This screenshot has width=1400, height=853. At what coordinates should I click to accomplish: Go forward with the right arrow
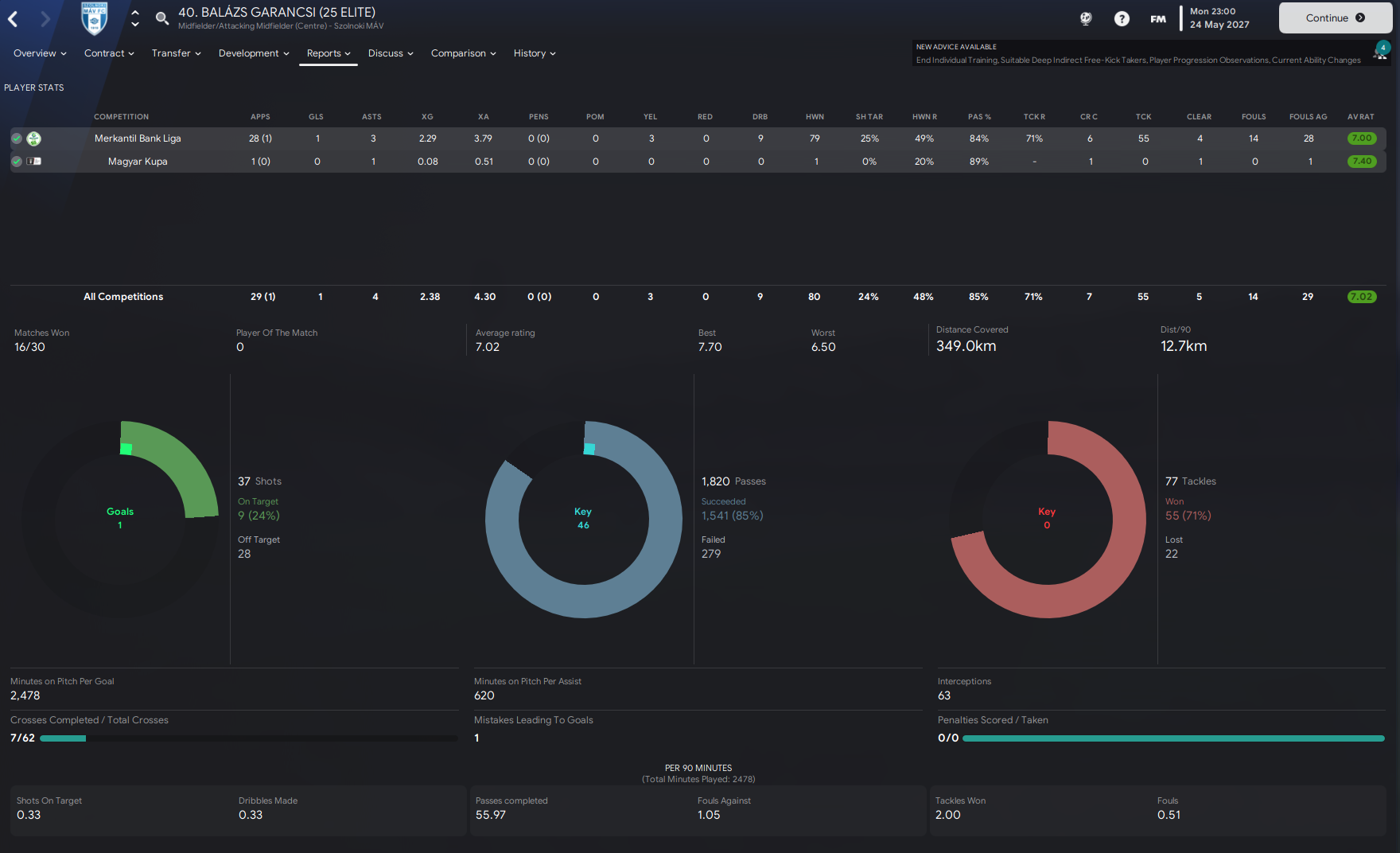click(45, 19)
